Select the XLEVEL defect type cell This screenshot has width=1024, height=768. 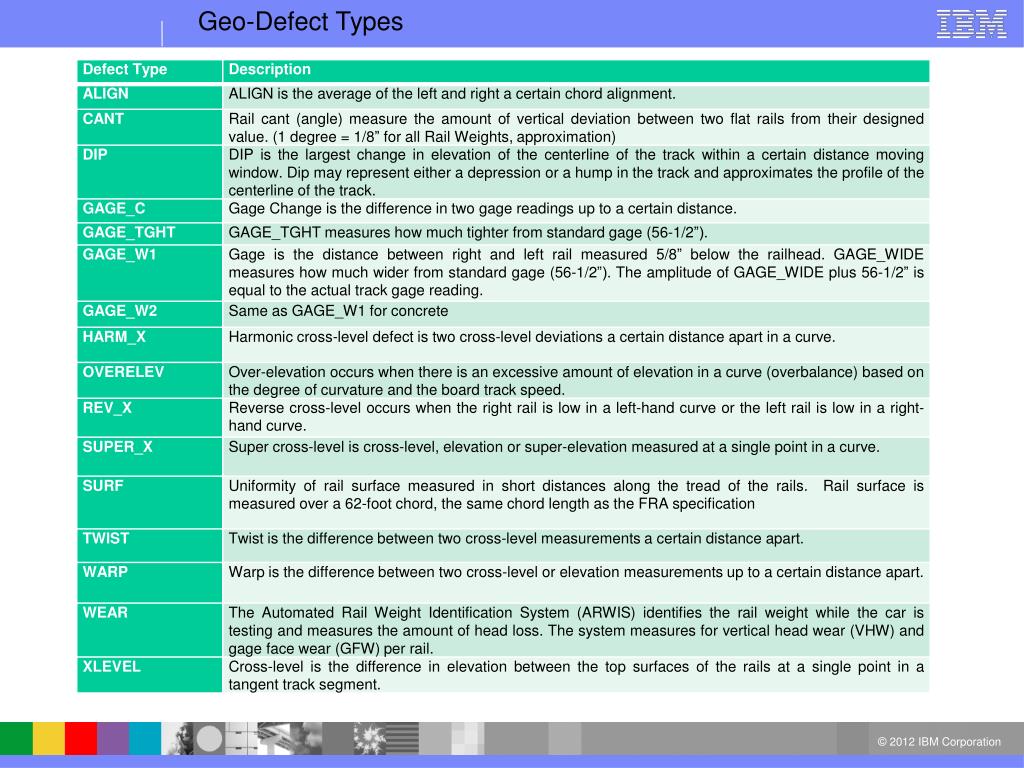(150, 674)
